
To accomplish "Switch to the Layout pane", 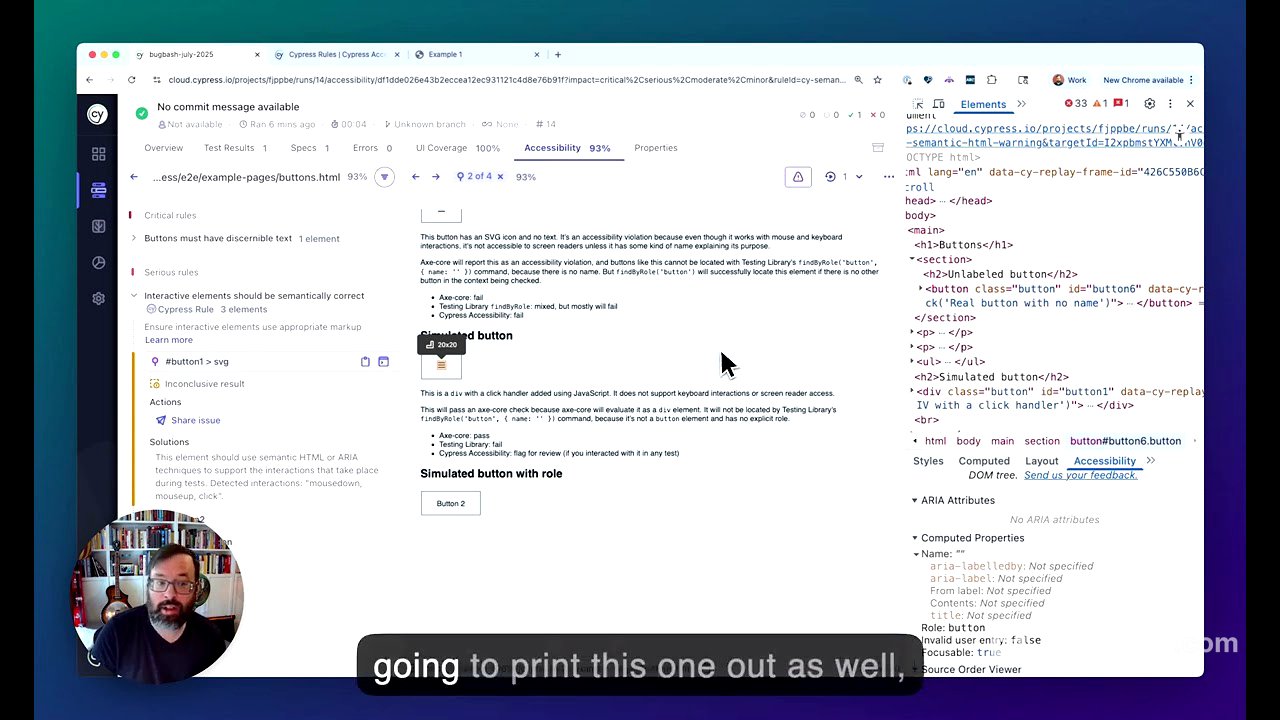I will pos(1041,461).
